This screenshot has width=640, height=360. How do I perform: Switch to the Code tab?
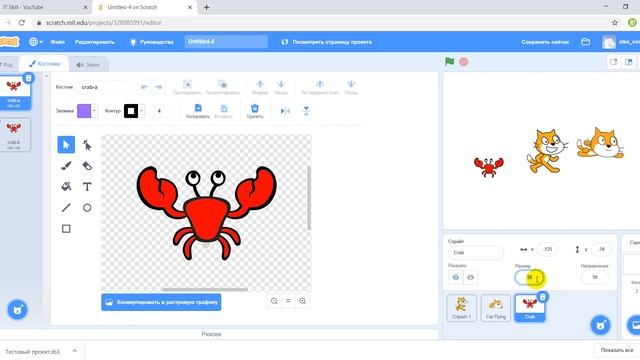[x=8, y=64]
